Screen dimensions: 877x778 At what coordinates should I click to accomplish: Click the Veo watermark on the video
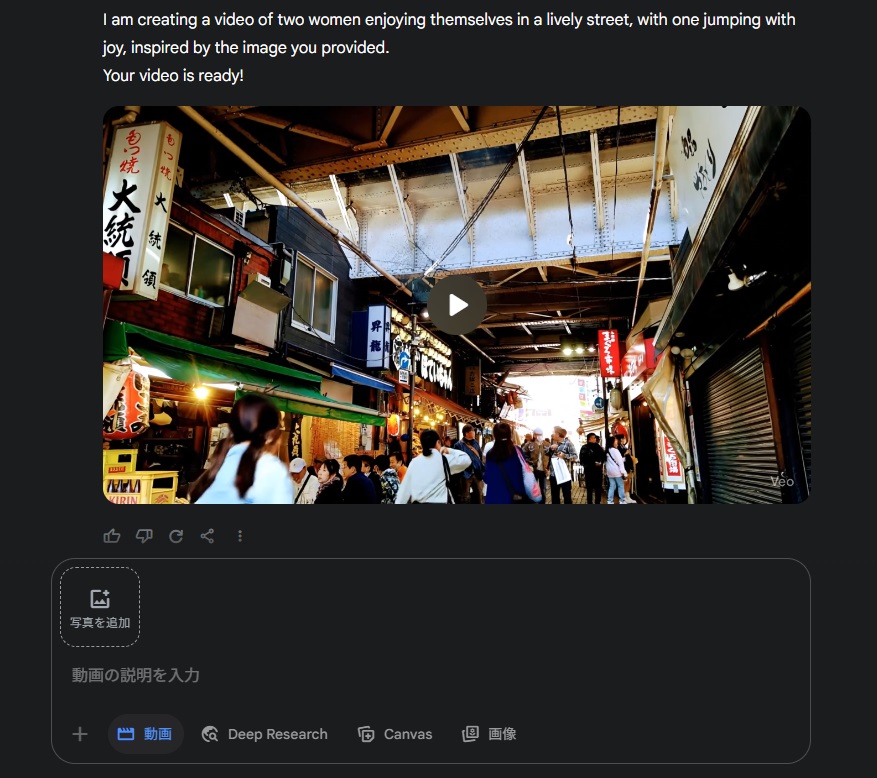(x=782, y=481)
